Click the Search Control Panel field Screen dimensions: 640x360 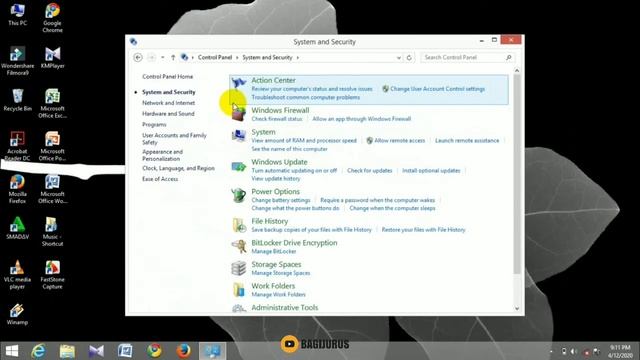468,58
